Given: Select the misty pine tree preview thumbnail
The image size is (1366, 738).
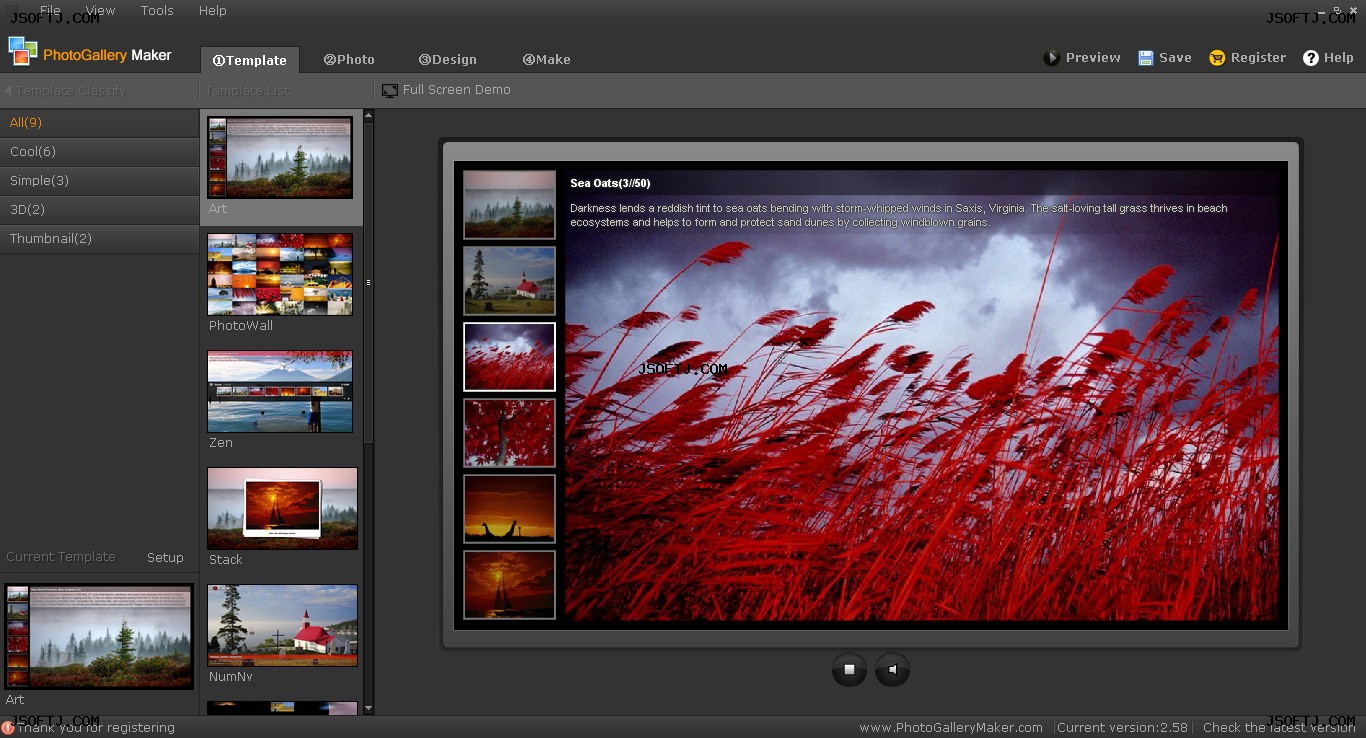Looking at the screenshot, I should [x=509, y=205].
